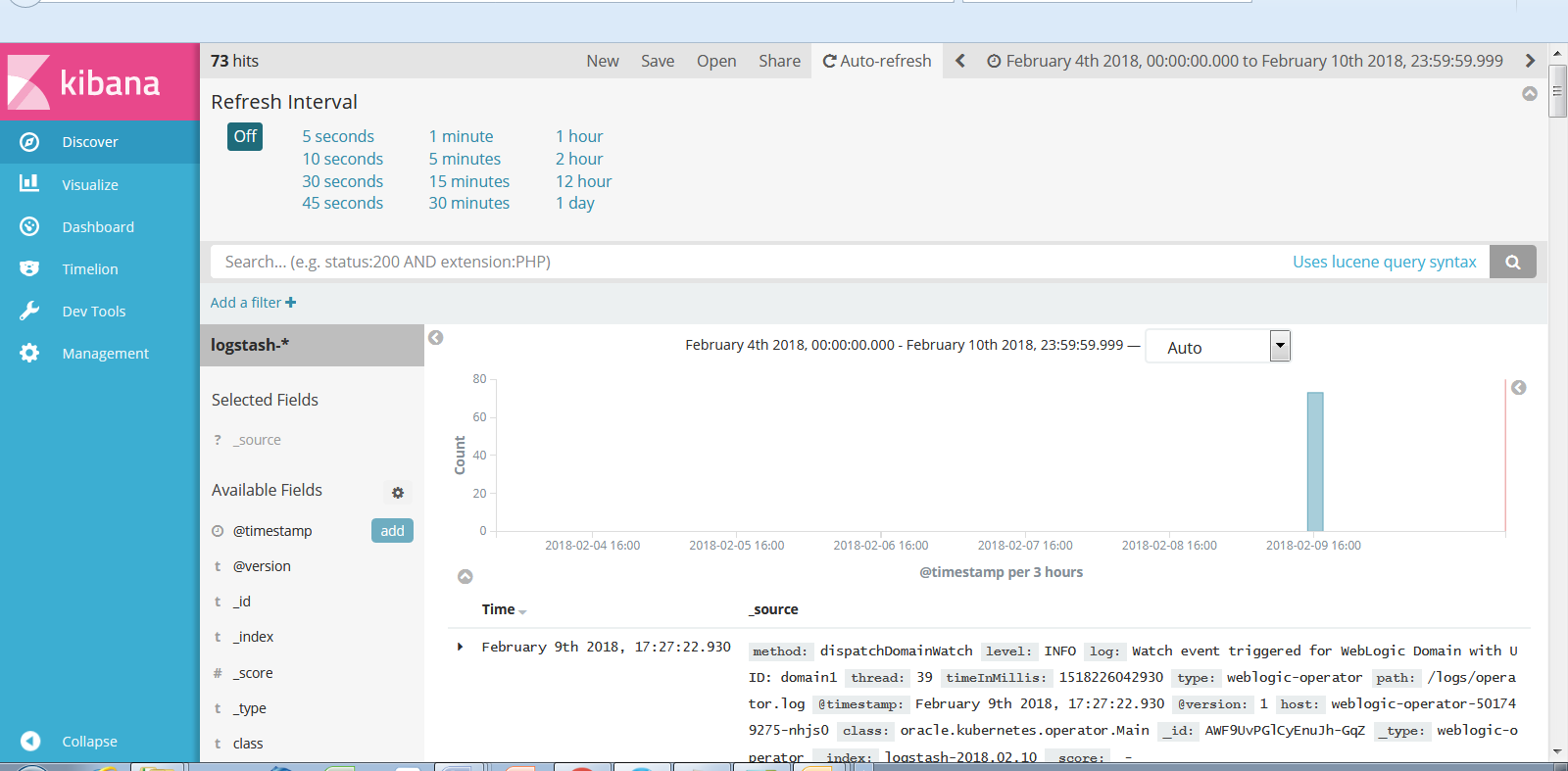Viewport: 1568px width, 771px height.
Task: Collapse the field list sidebar
Action: [436, 337]
